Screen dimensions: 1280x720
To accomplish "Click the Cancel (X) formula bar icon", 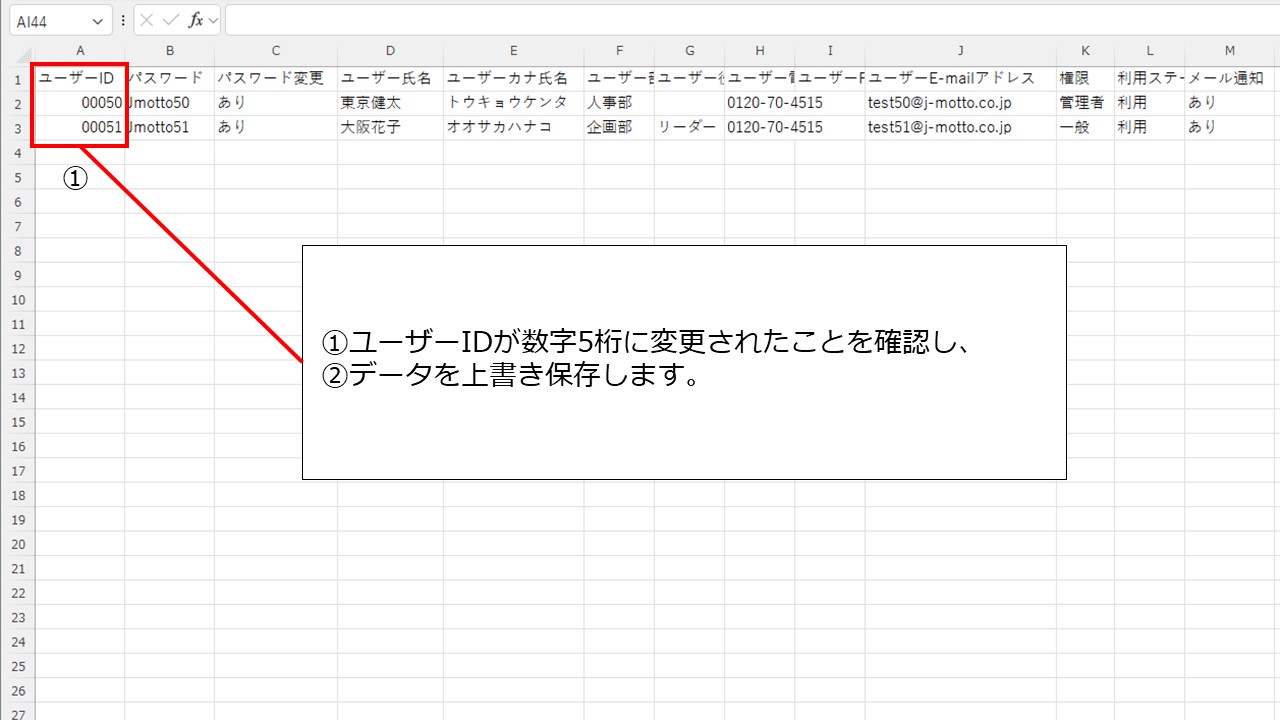I will click(148, 20).
